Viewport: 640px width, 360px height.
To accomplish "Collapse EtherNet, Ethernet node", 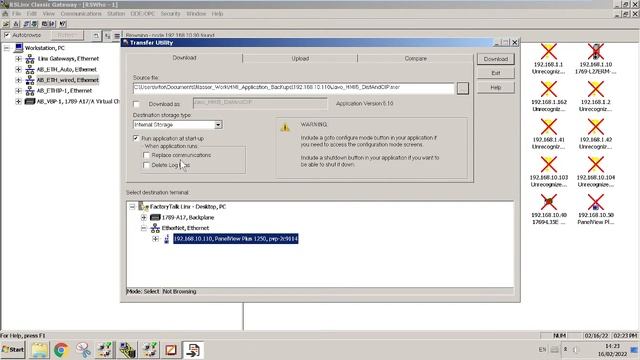I will (x=144, y=228).
